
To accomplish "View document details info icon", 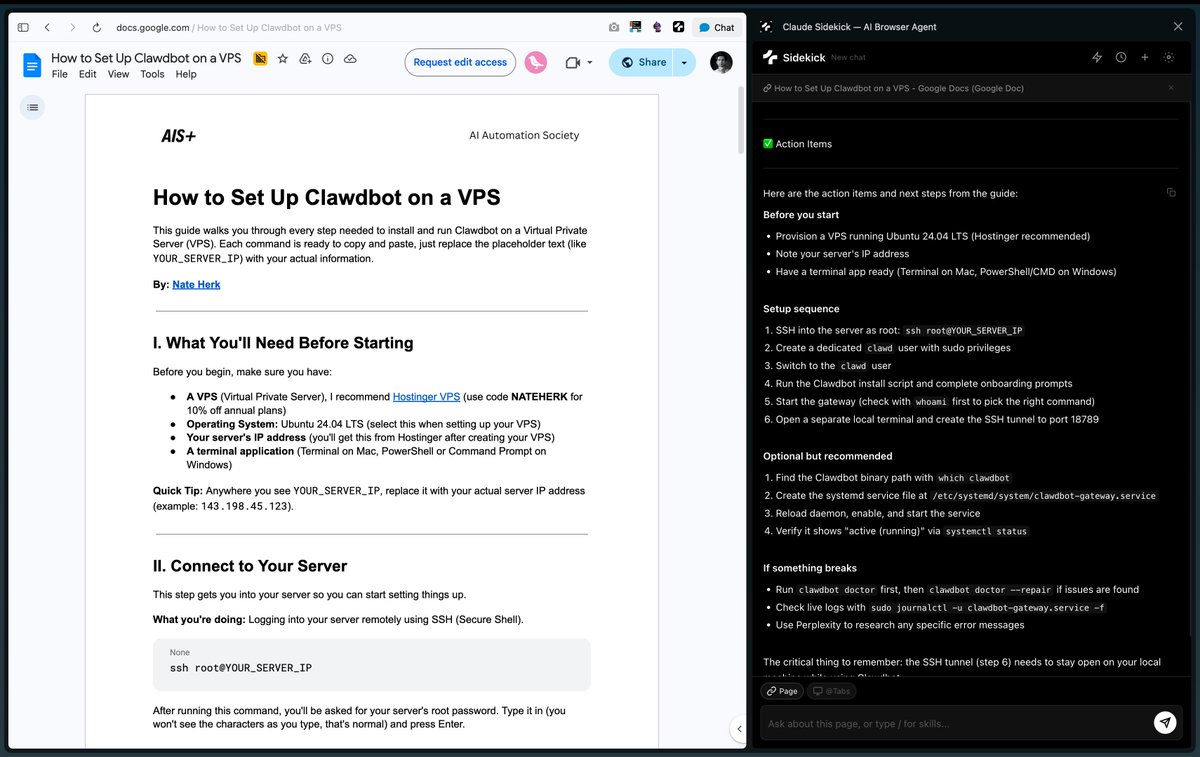I will pos(328,60).
